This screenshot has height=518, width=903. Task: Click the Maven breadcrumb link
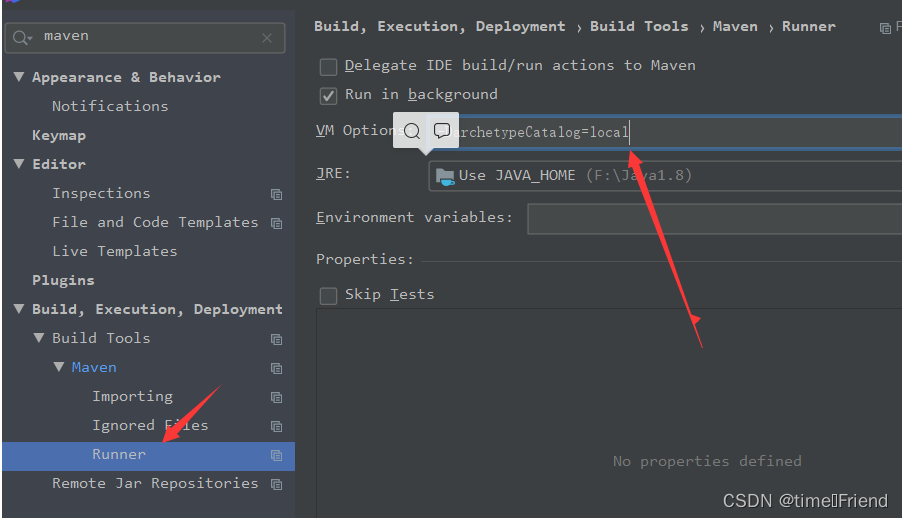(x=735, y=27)
